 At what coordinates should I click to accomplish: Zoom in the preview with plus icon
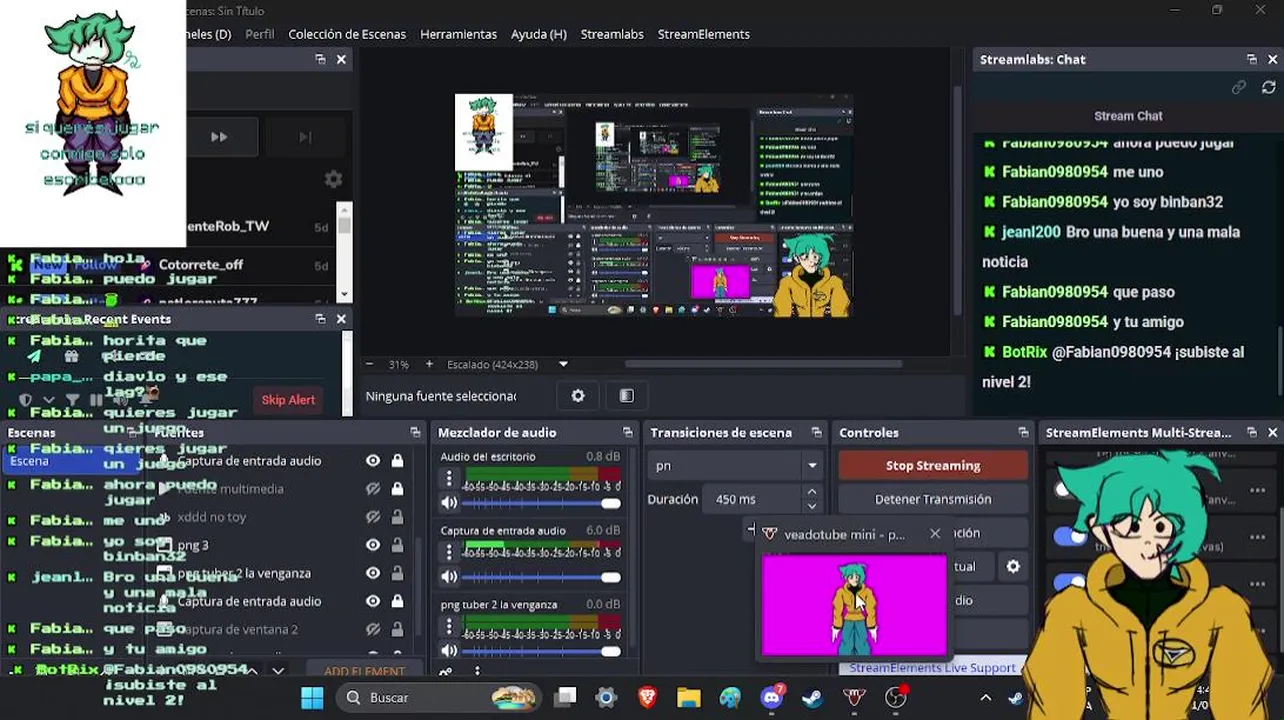click(429, 364)
